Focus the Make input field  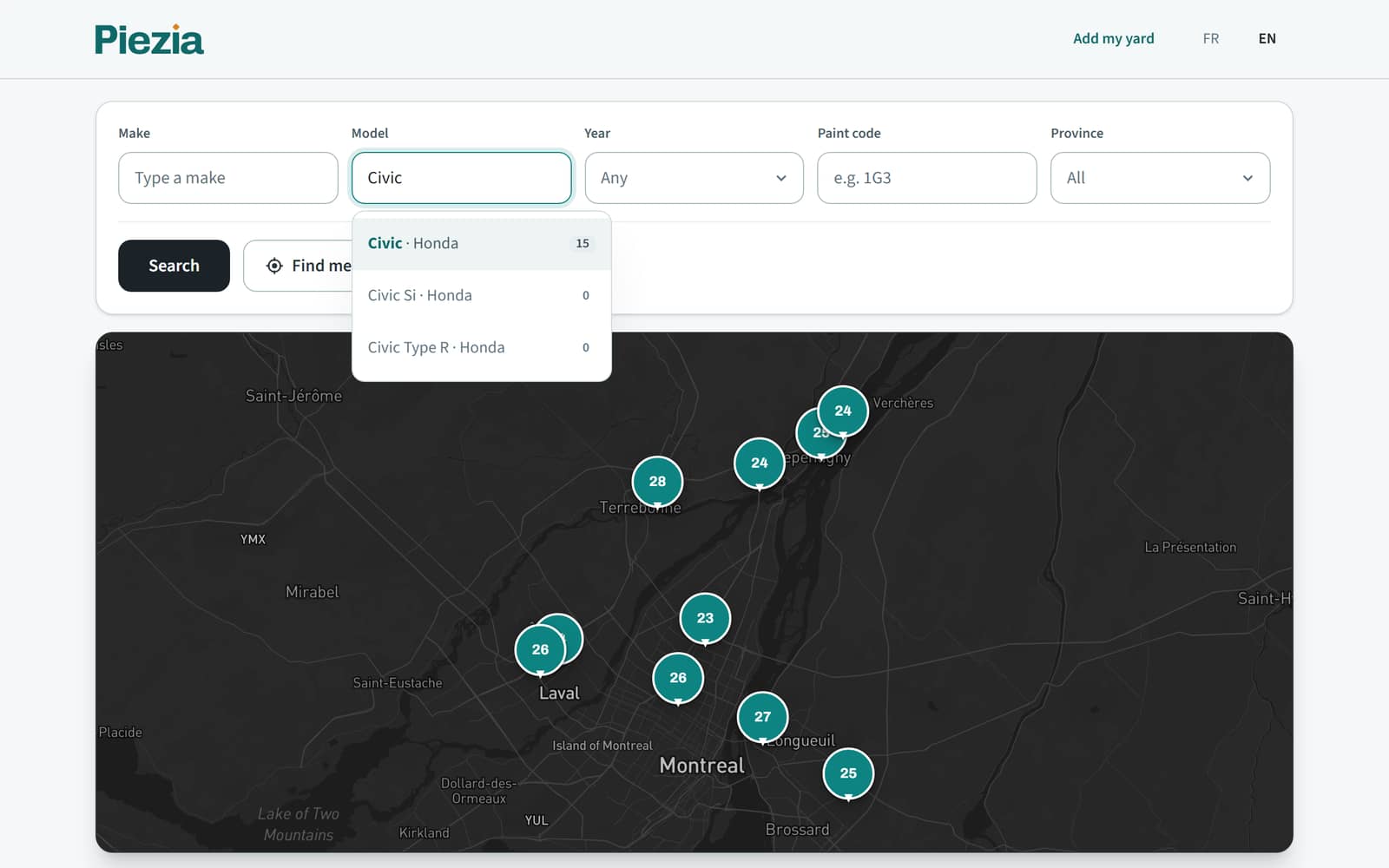tap(228, 178)
